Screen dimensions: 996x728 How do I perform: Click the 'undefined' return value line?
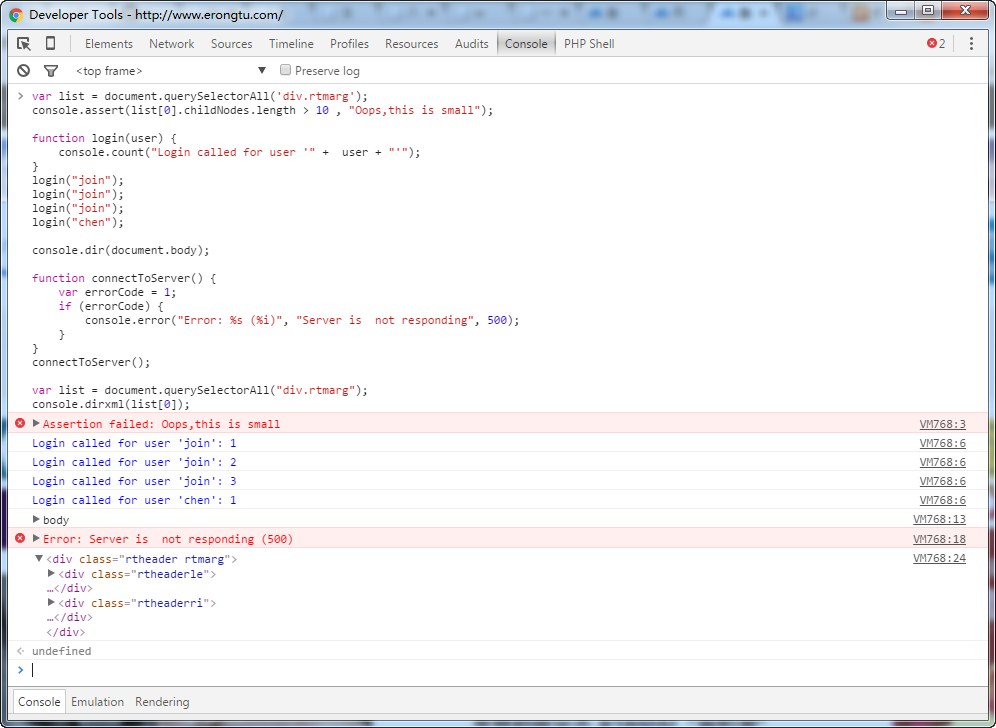(62, 651)
